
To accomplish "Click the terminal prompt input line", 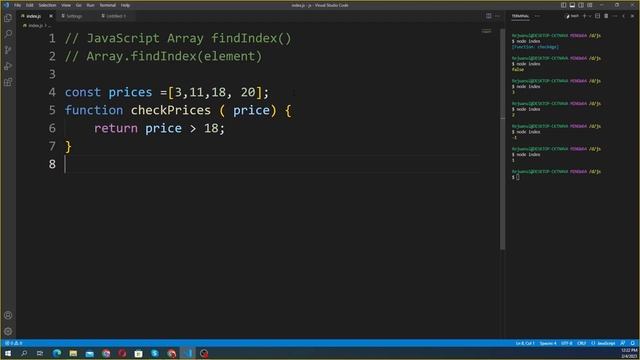I will click(516, 177).
